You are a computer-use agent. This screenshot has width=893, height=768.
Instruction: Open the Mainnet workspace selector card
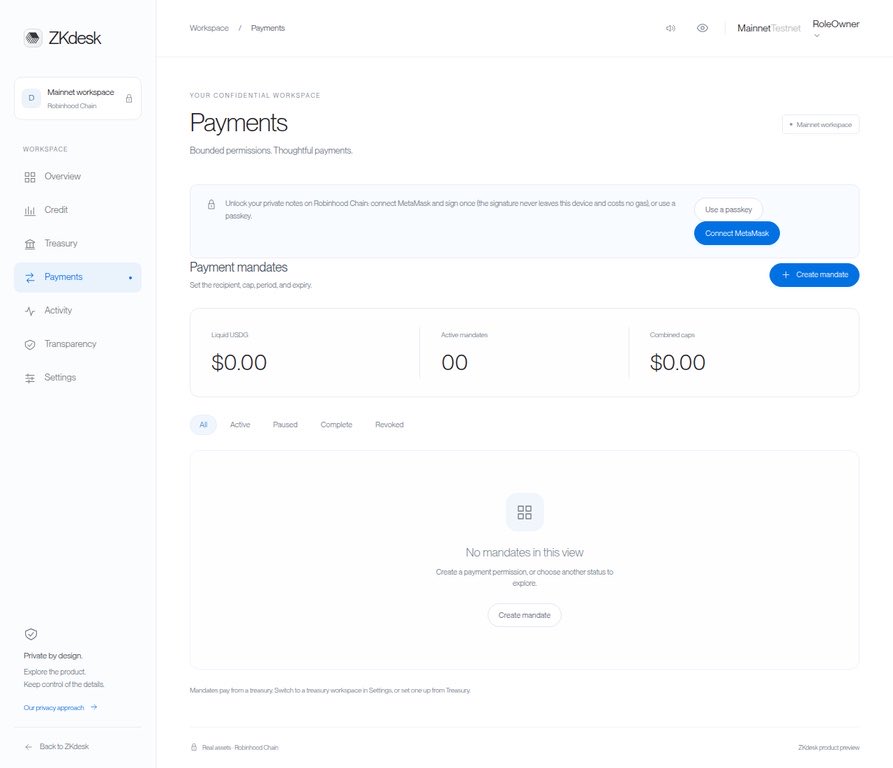[78, 98]
